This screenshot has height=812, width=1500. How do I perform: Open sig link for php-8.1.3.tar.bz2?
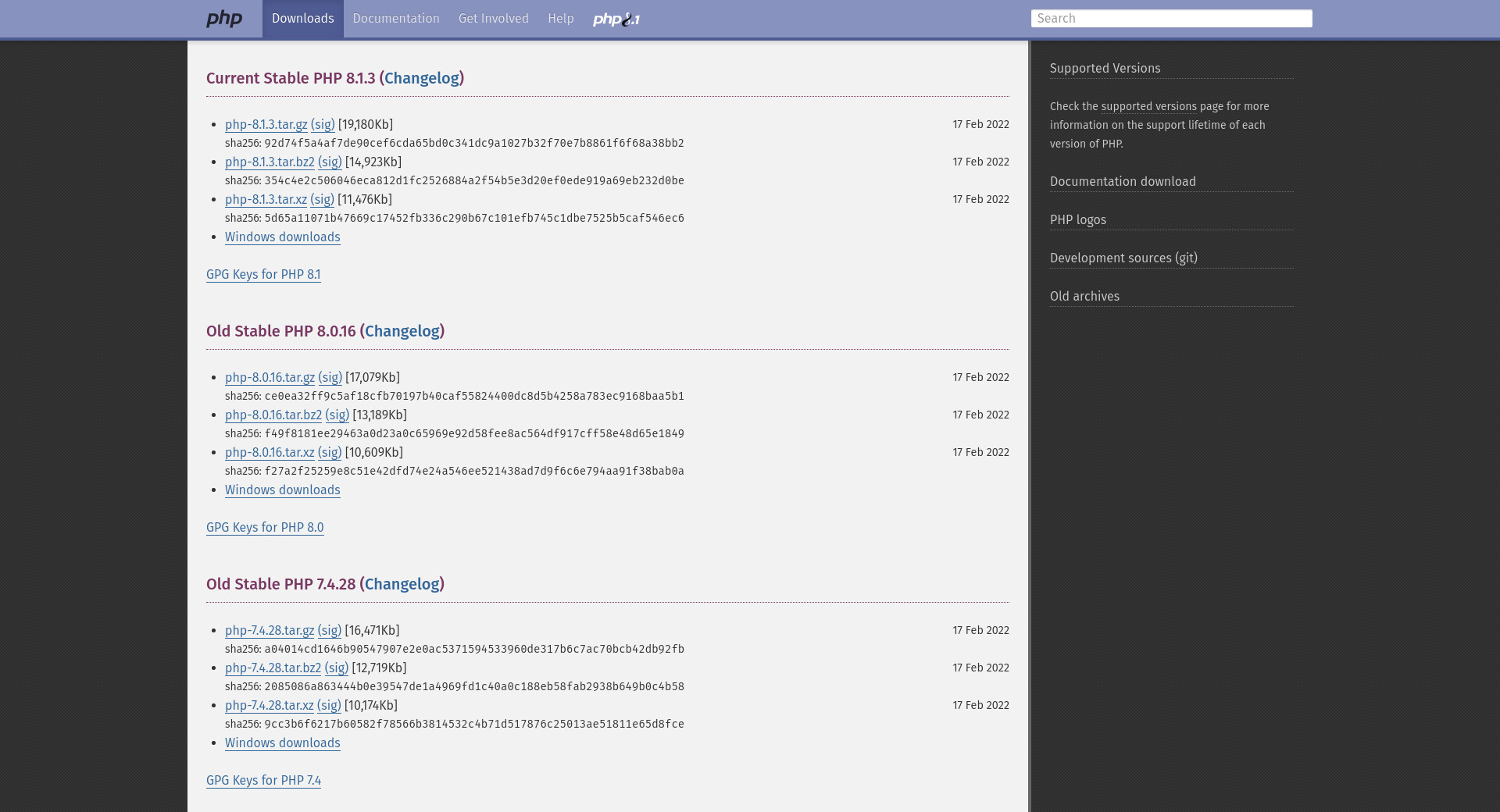coord(330,162)
